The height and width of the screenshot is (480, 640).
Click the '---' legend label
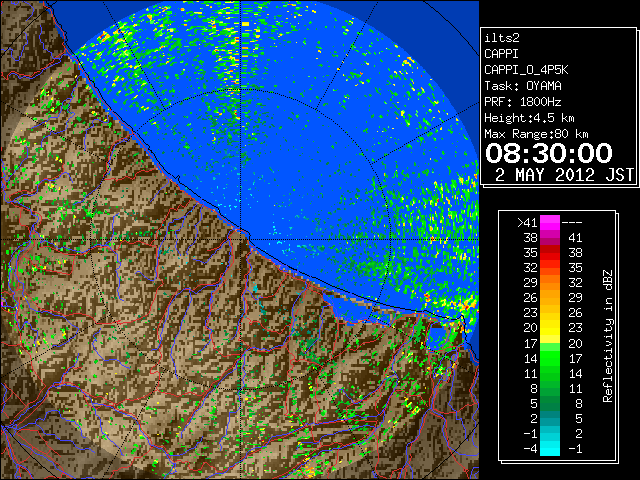point(572,222)
